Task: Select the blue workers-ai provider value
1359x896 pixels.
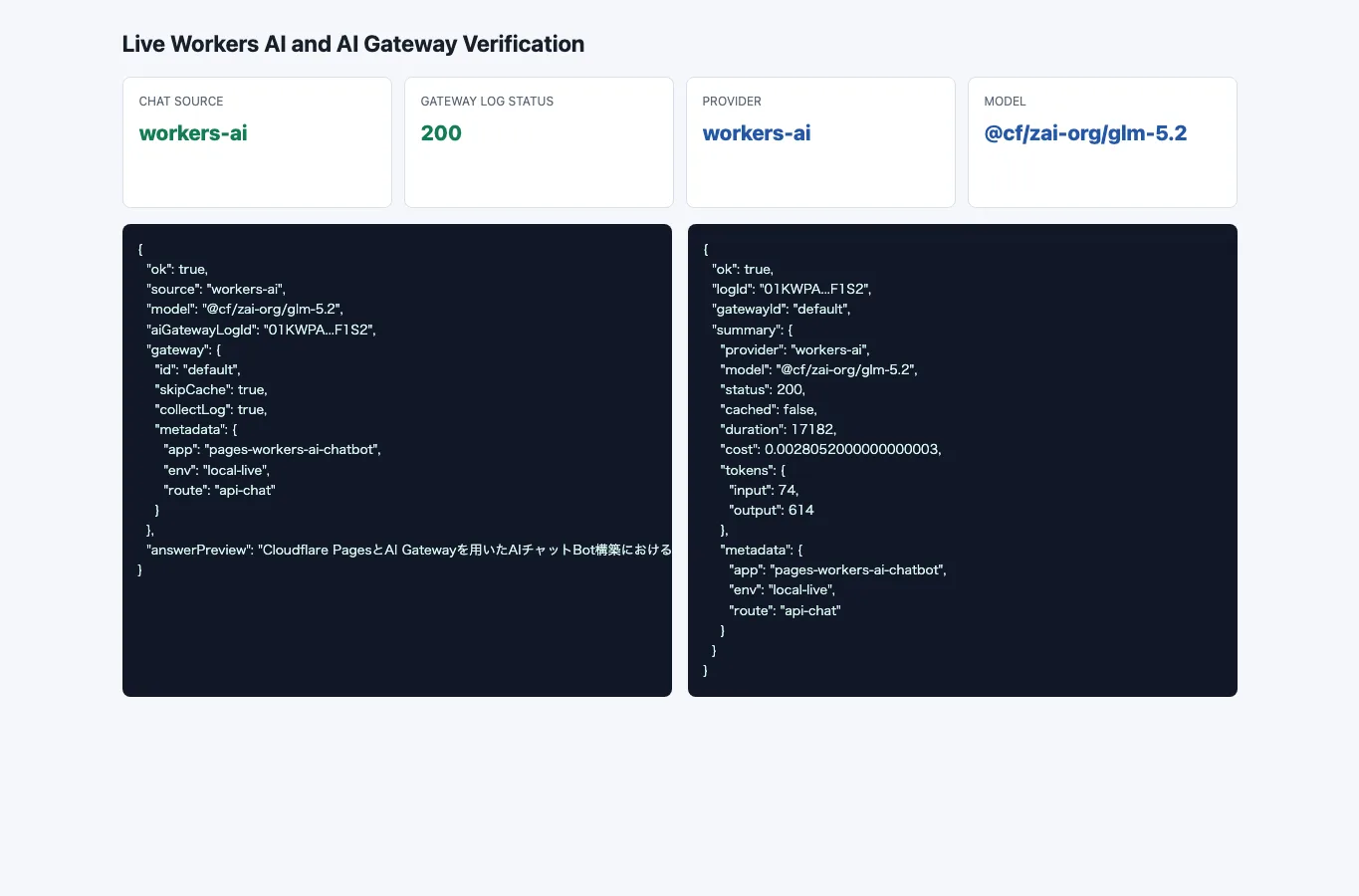Action: click(x=757, y=133)
